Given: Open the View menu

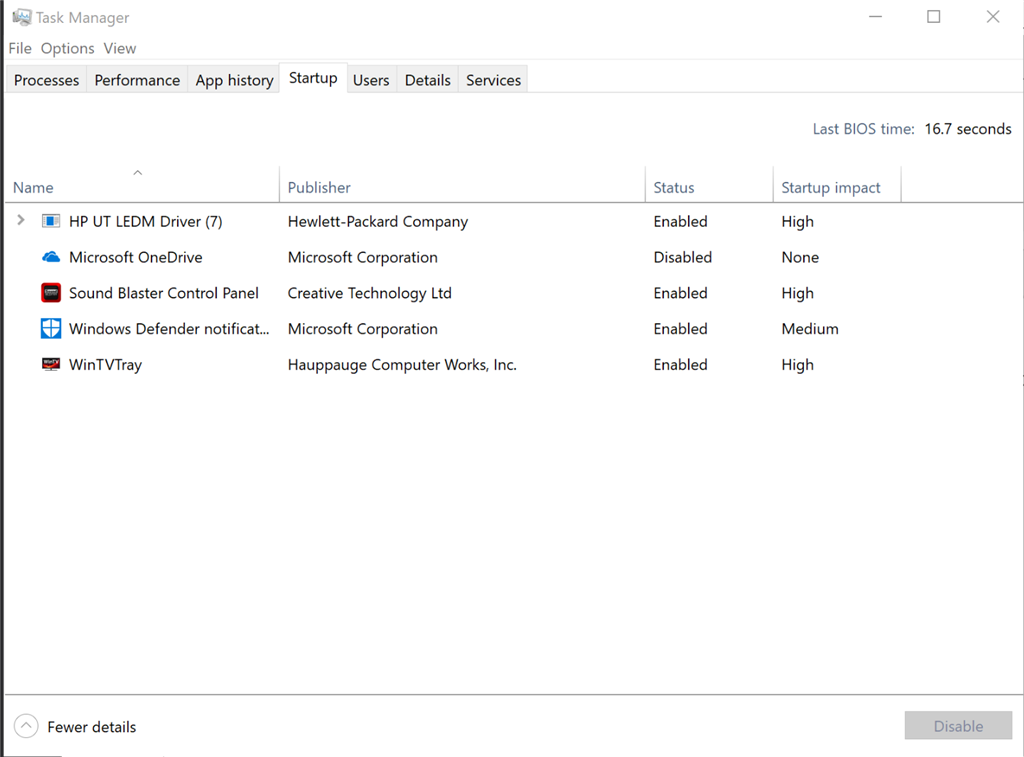Looking at the screenshot, I should (120, 48).
